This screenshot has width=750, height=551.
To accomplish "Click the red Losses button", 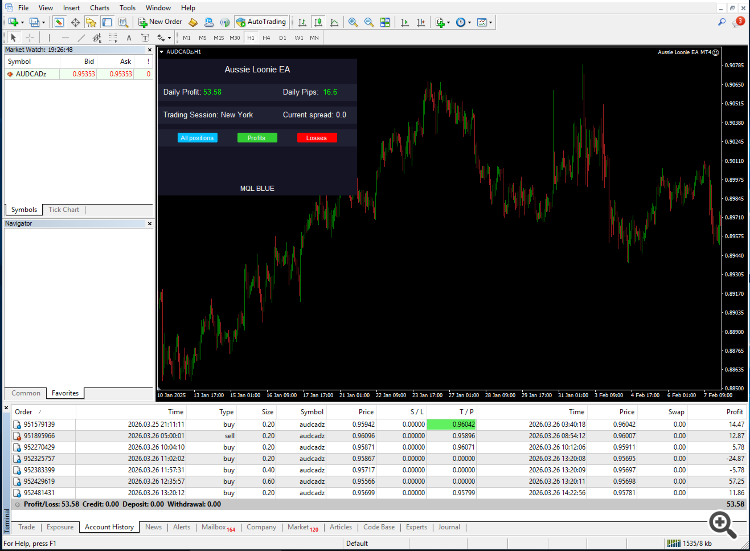I will (x=317, y=138).
